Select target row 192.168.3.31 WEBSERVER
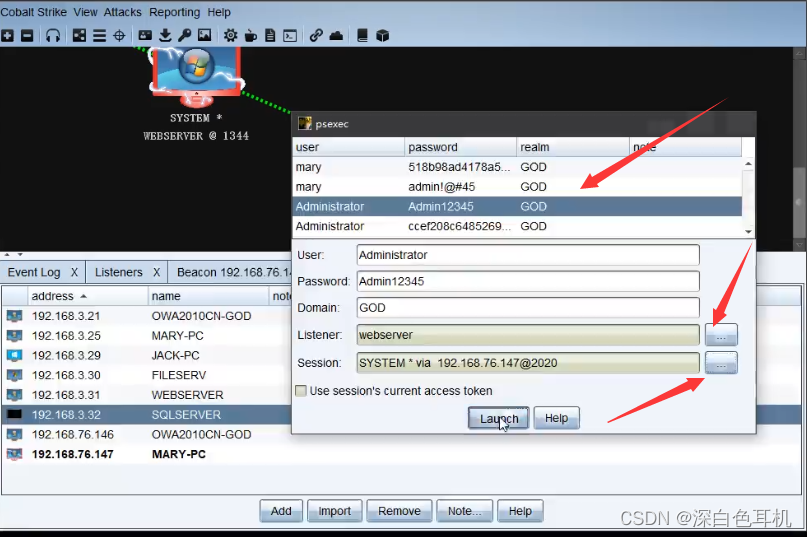The image size is (807, 537). [x=147, y=395]
